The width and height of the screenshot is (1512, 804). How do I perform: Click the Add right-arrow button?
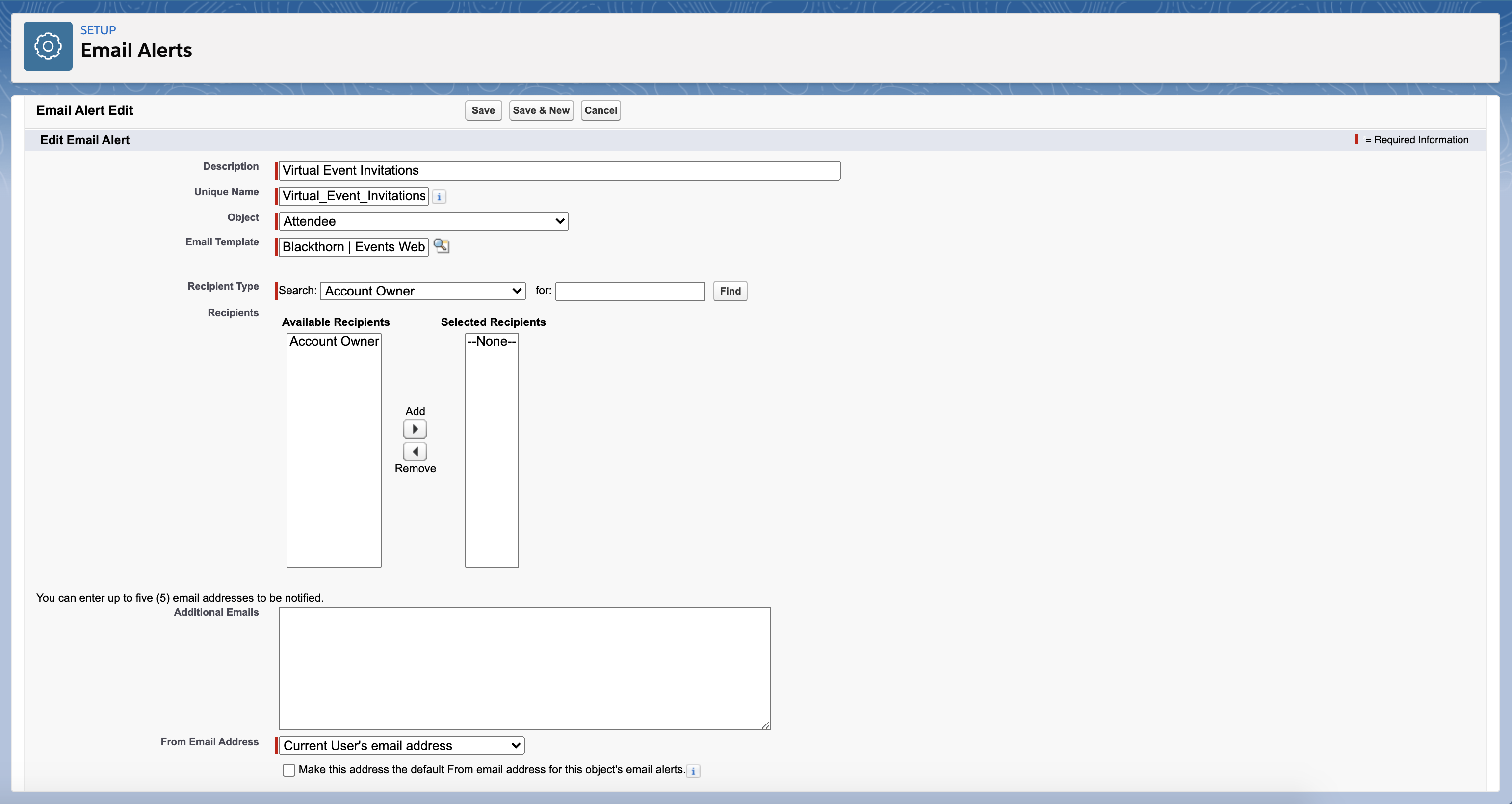click(415, 429)
